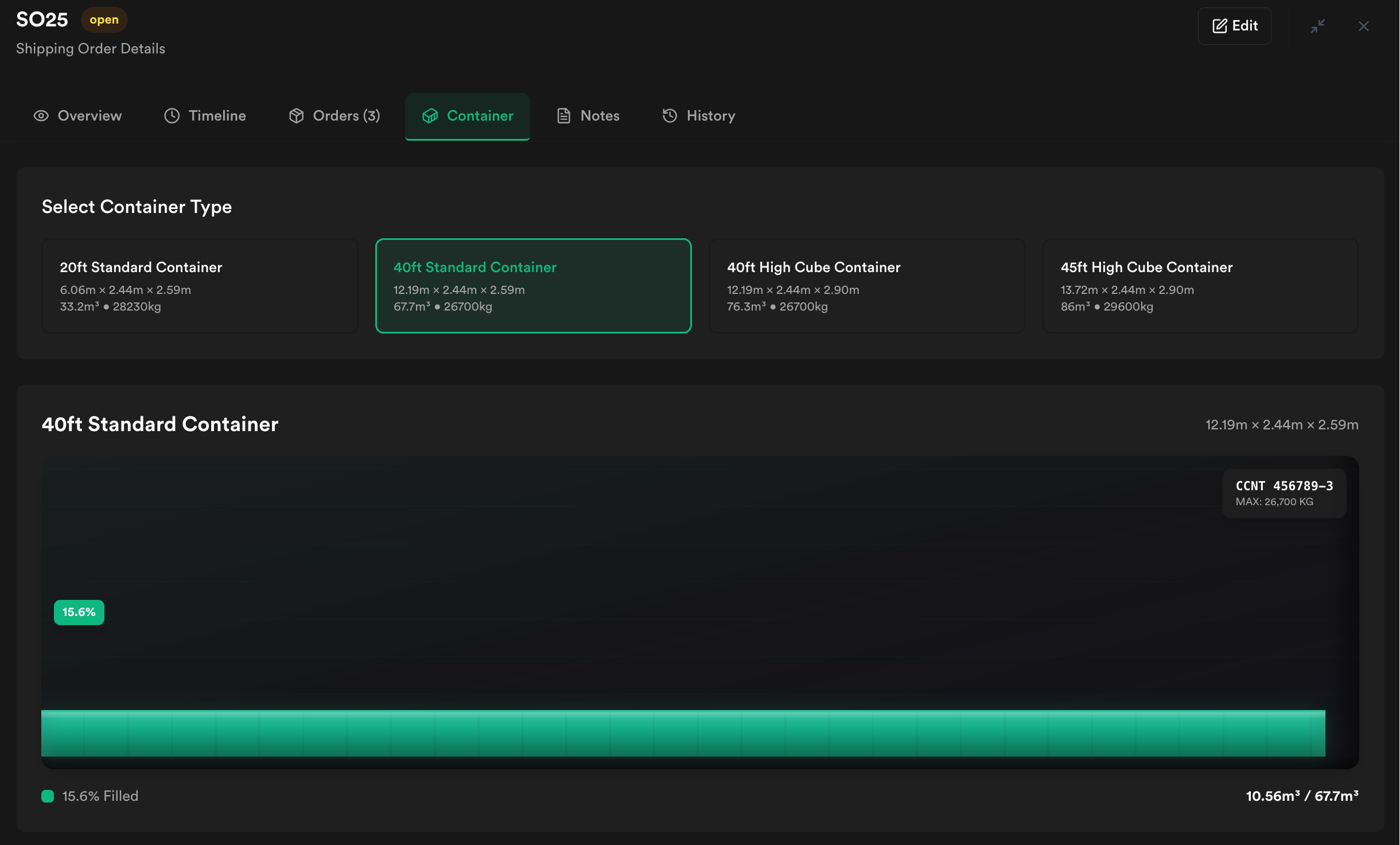The image size is (1400, 845).
Task: Click the Edit button
Action: pyautogui.click(x=1234, y=26)
